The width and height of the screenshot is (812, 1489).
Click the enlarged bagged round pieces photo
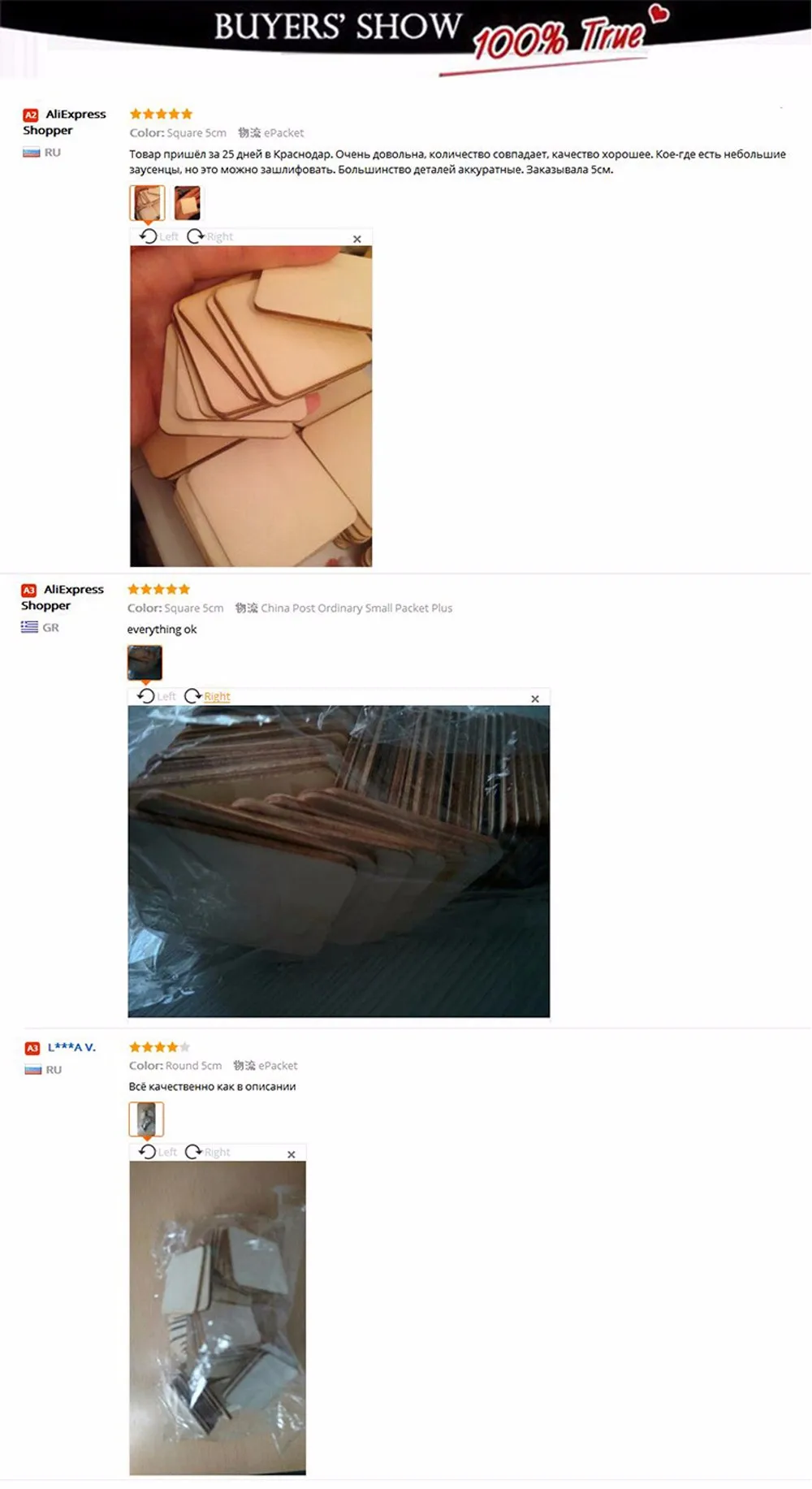(218, 1318)
